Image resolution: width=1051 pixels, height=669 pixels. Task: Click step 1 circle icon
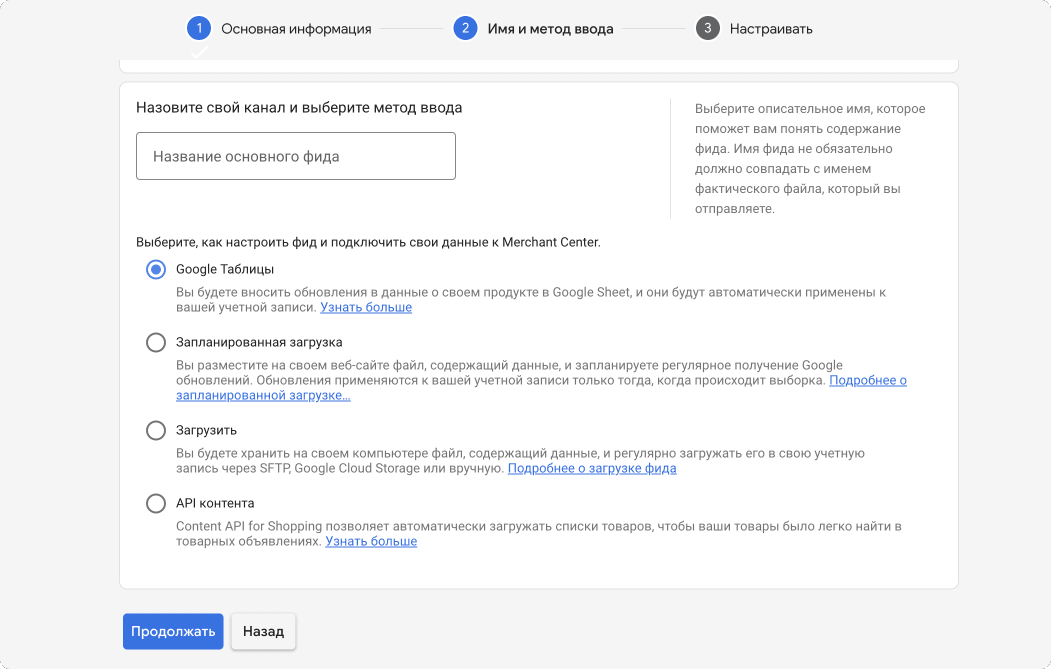tap(199, 29)
